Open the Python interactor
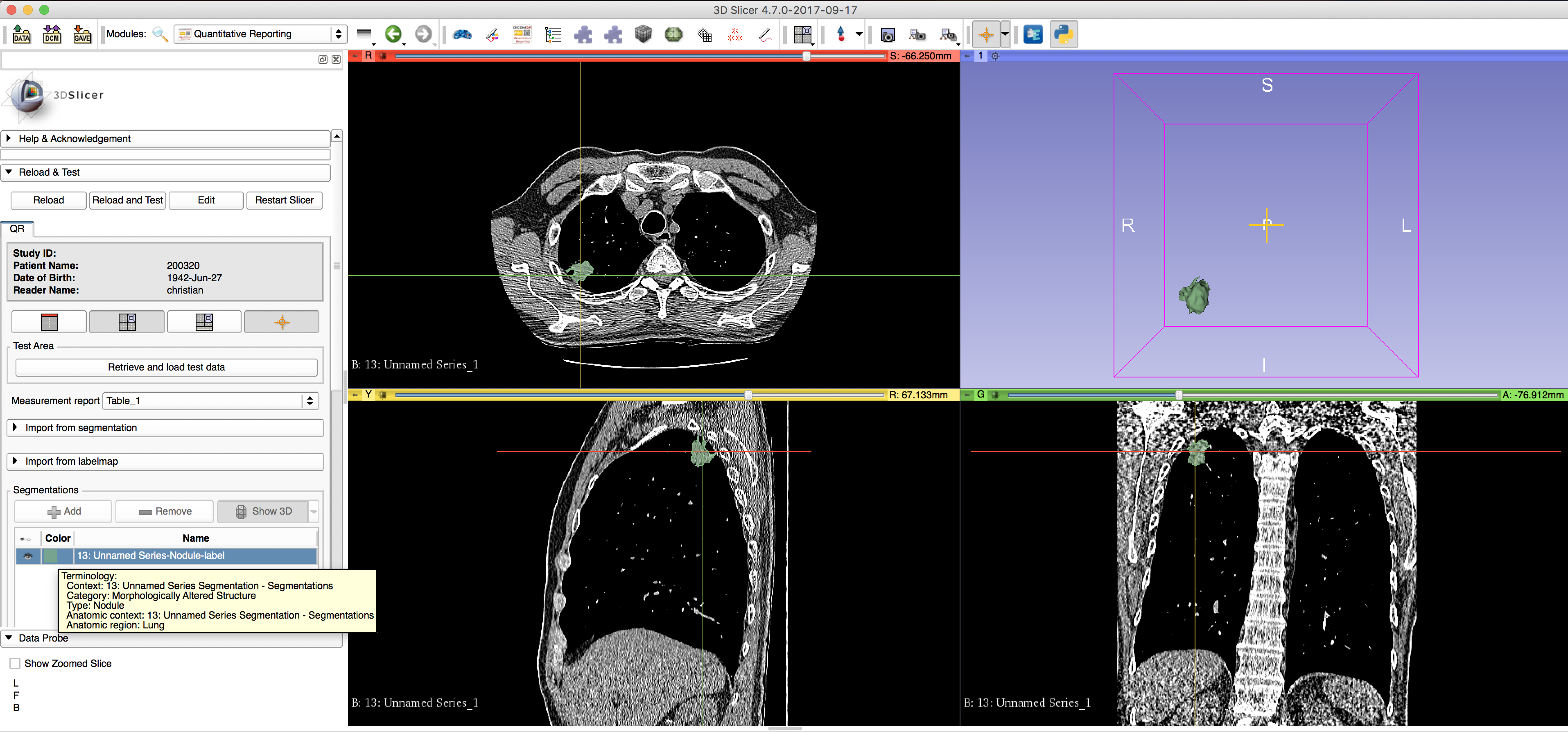1568x732 pixels. click(x=1064, y=34)
